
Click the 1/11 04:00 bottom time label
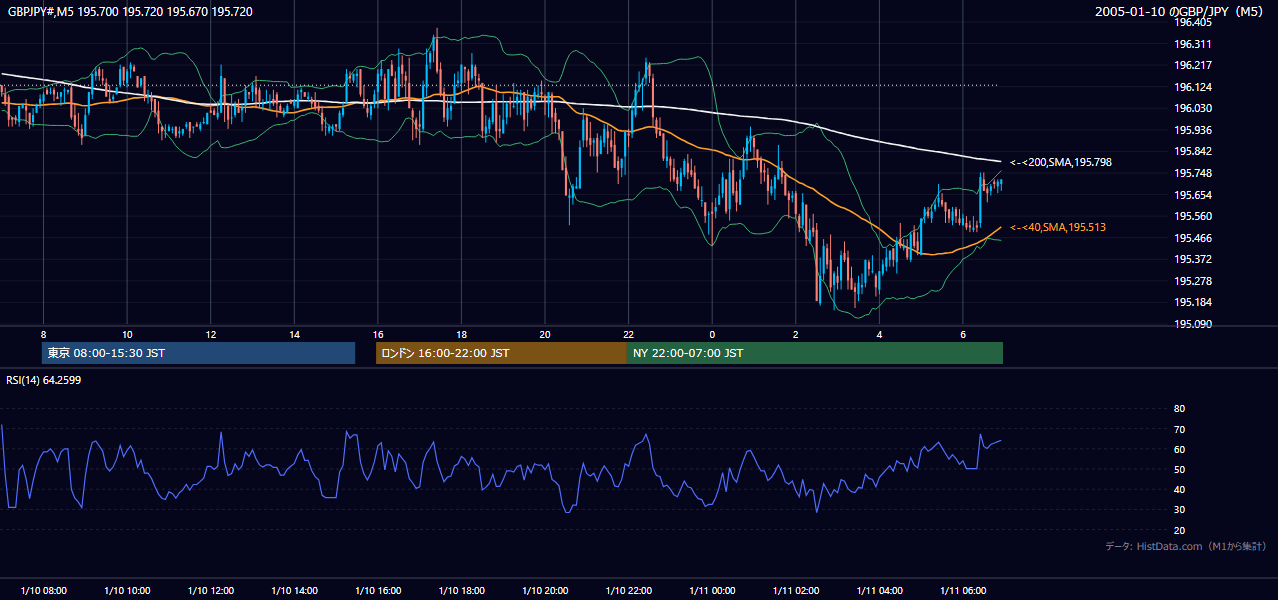880,591
